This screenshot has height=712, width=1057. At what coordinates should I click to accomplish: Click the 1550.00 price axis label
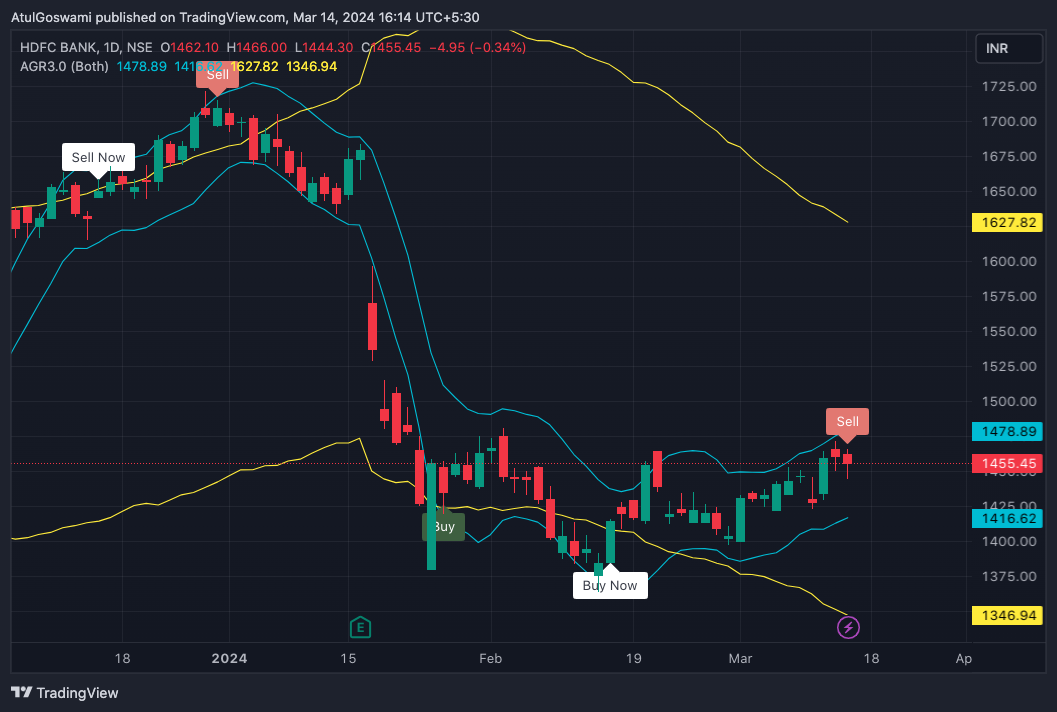(x=1009, y=331)
